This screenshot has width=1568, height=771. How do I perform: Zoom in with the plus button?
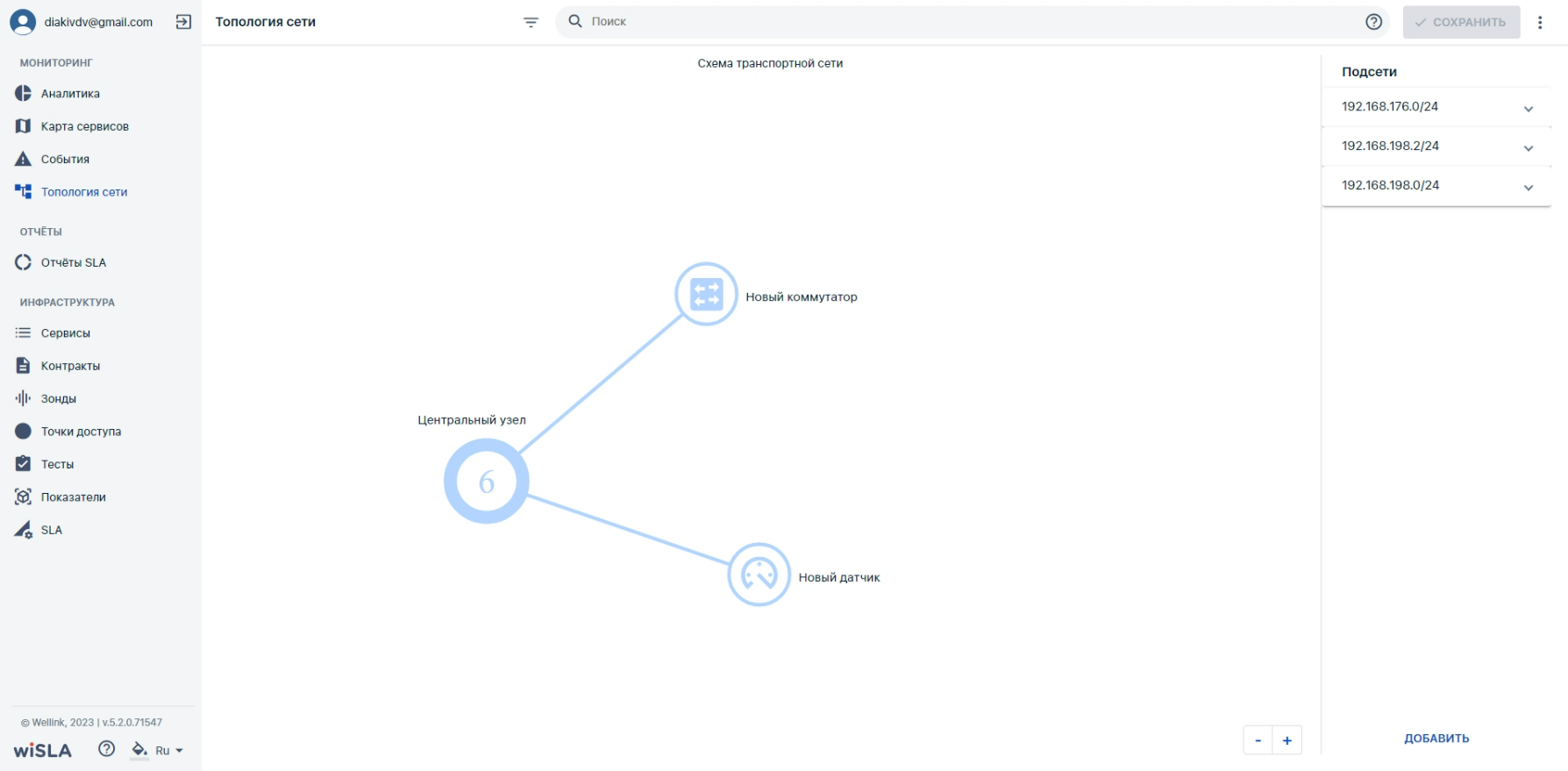point(1287,740)
